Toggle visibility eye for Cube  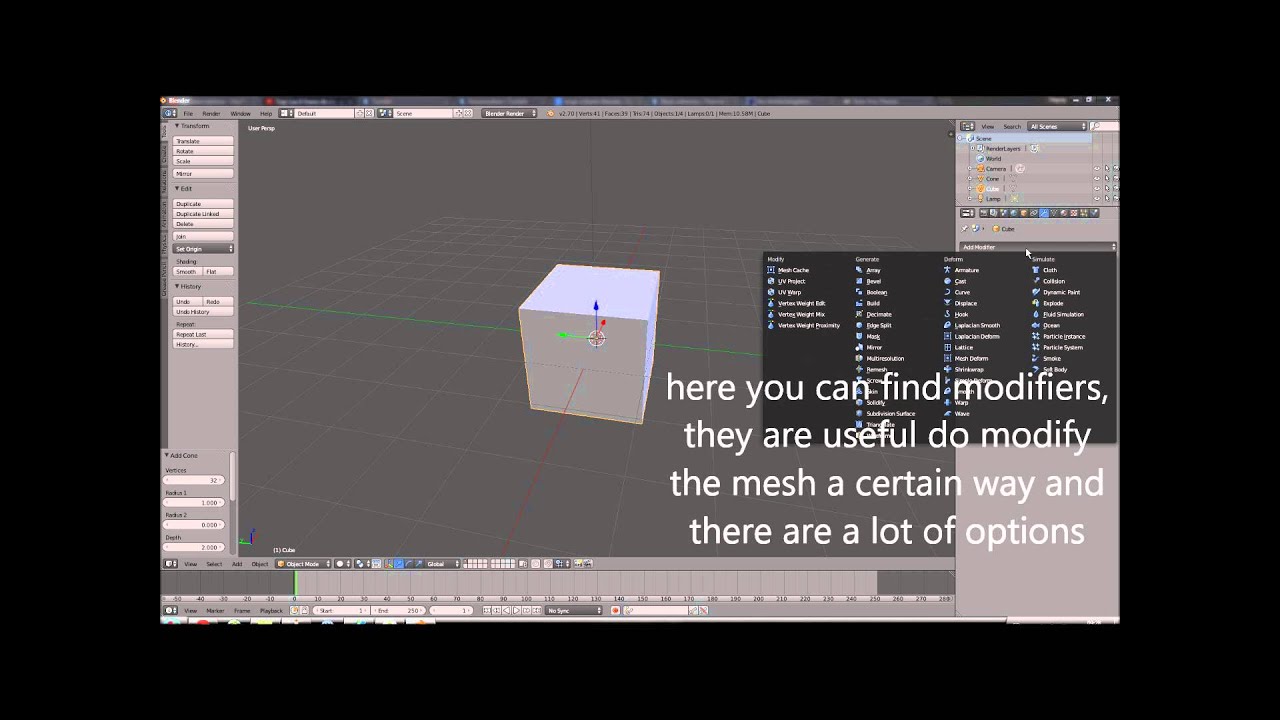(1097, 189)
